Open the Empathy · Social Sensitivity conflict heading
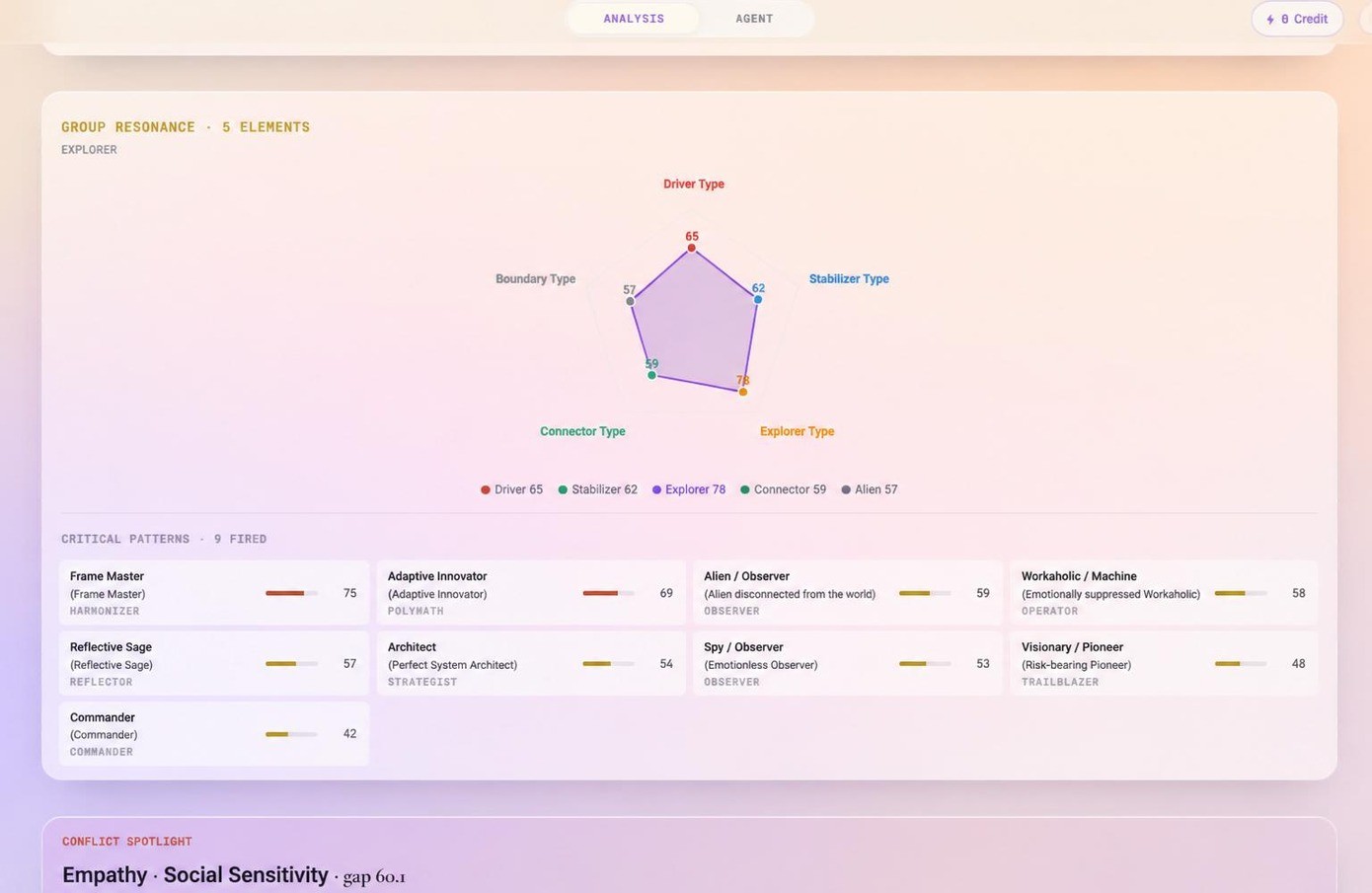Screen dimensions: 1372x893 pyautogui.click(x=195, y=875)
